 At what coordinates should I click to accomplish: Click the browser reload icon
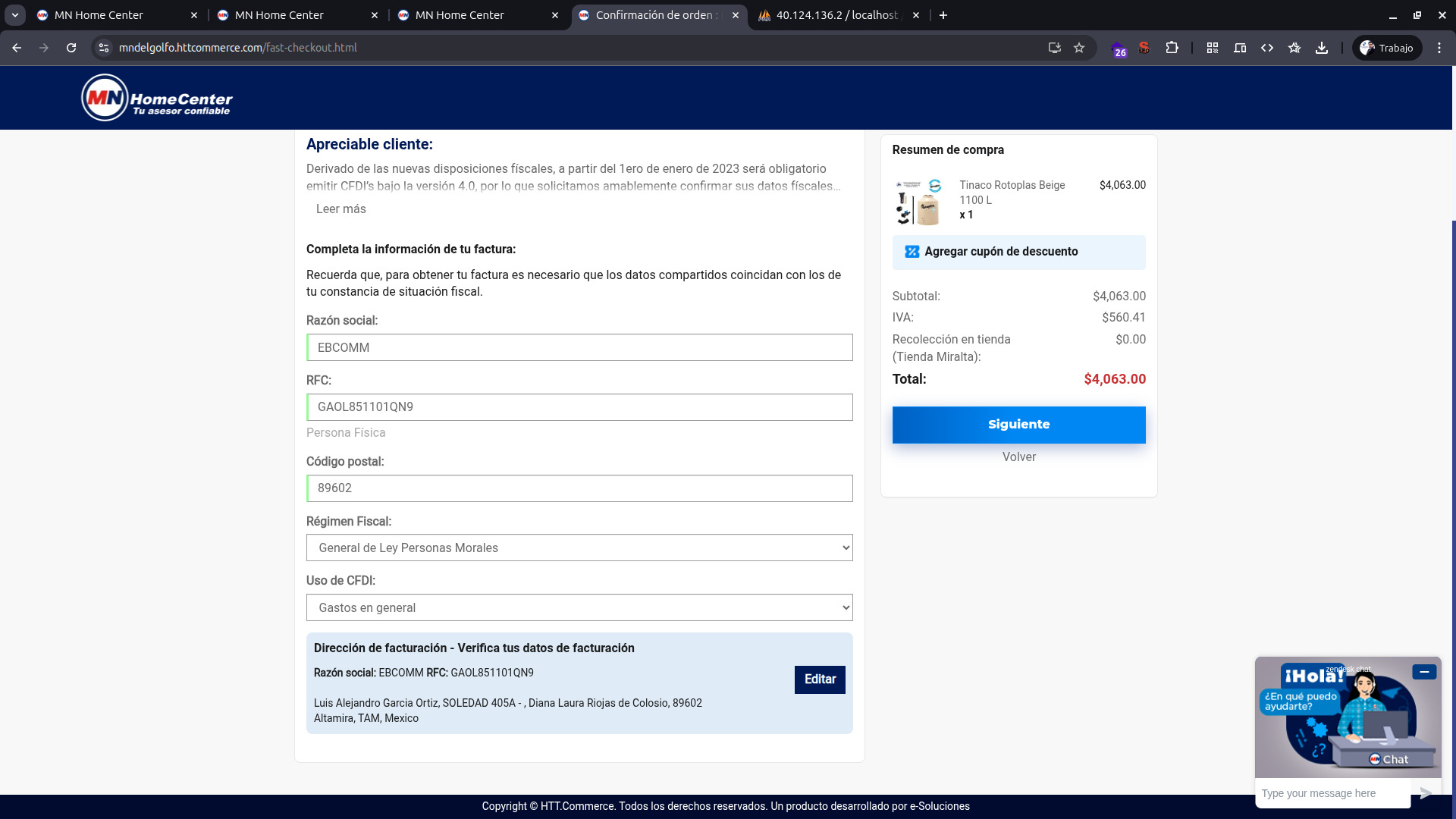[x=71, y=48]
